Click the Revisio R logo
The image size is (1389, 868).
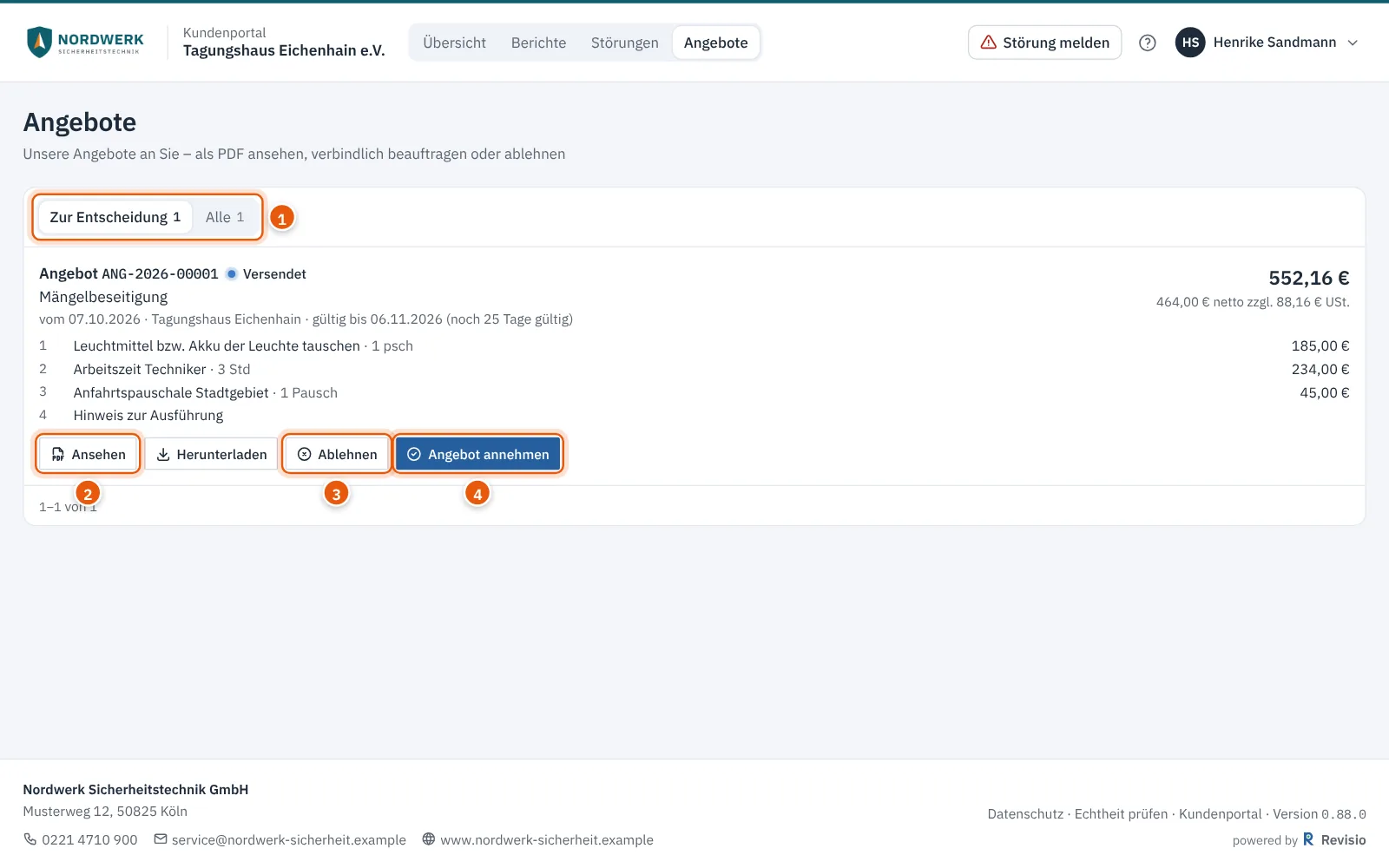coord(1308,839)
